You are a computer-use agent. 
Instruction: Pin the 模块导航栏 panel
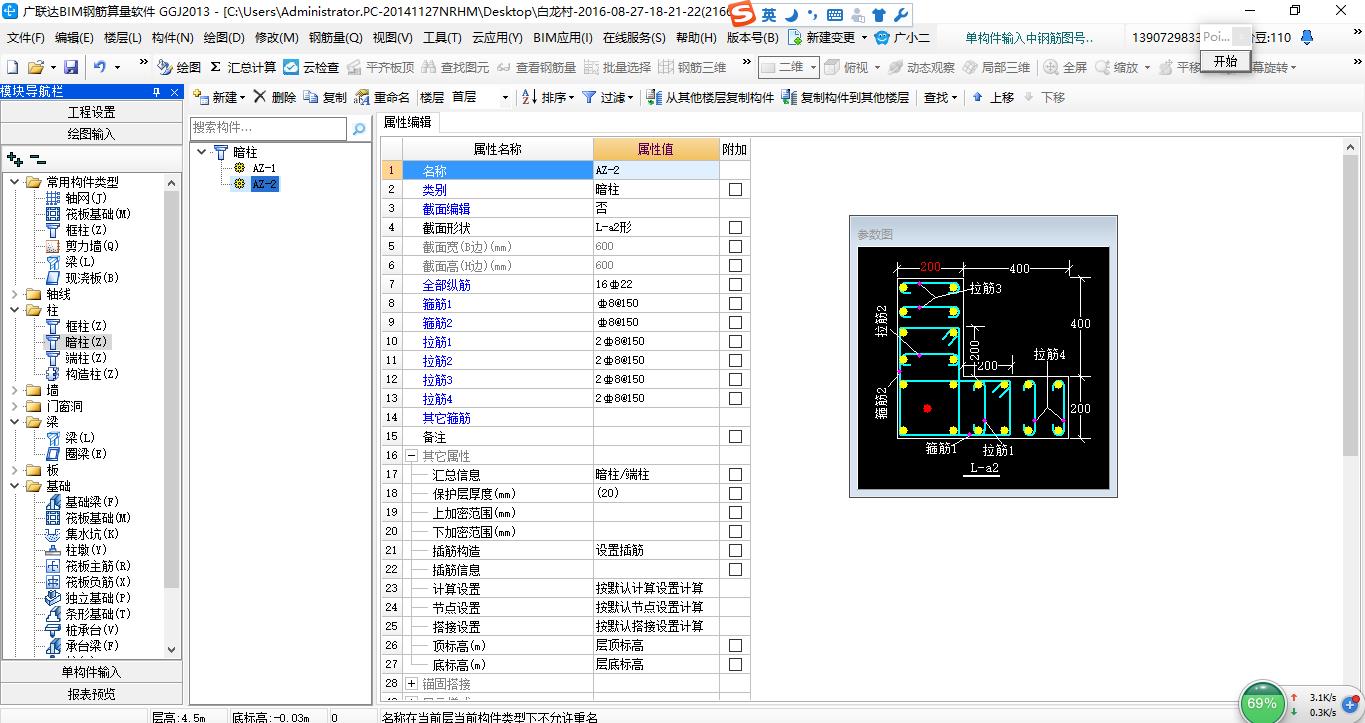(x=156, y=91)
